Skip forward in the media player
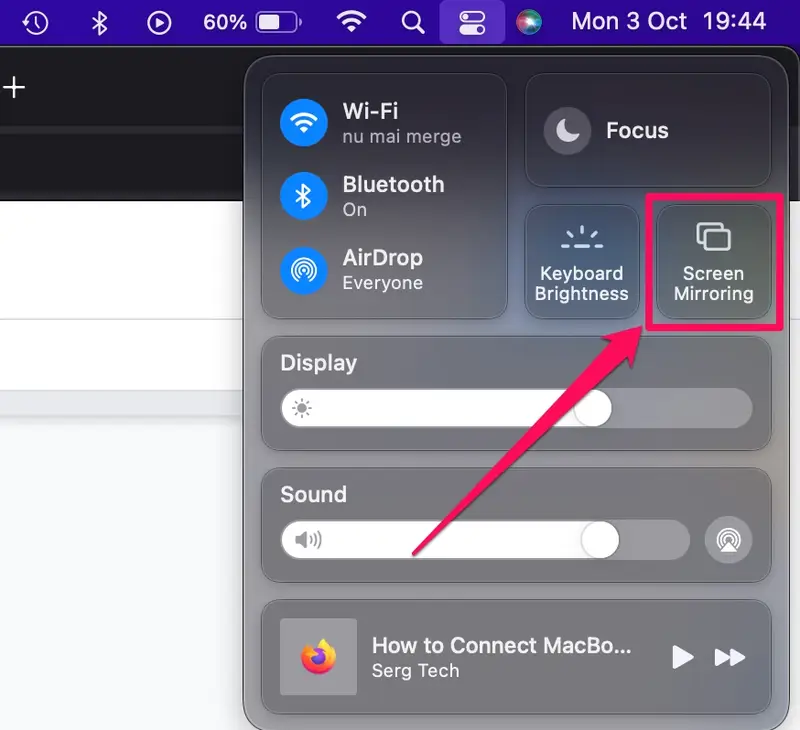800x730 pixels. (x=731, y=657)
